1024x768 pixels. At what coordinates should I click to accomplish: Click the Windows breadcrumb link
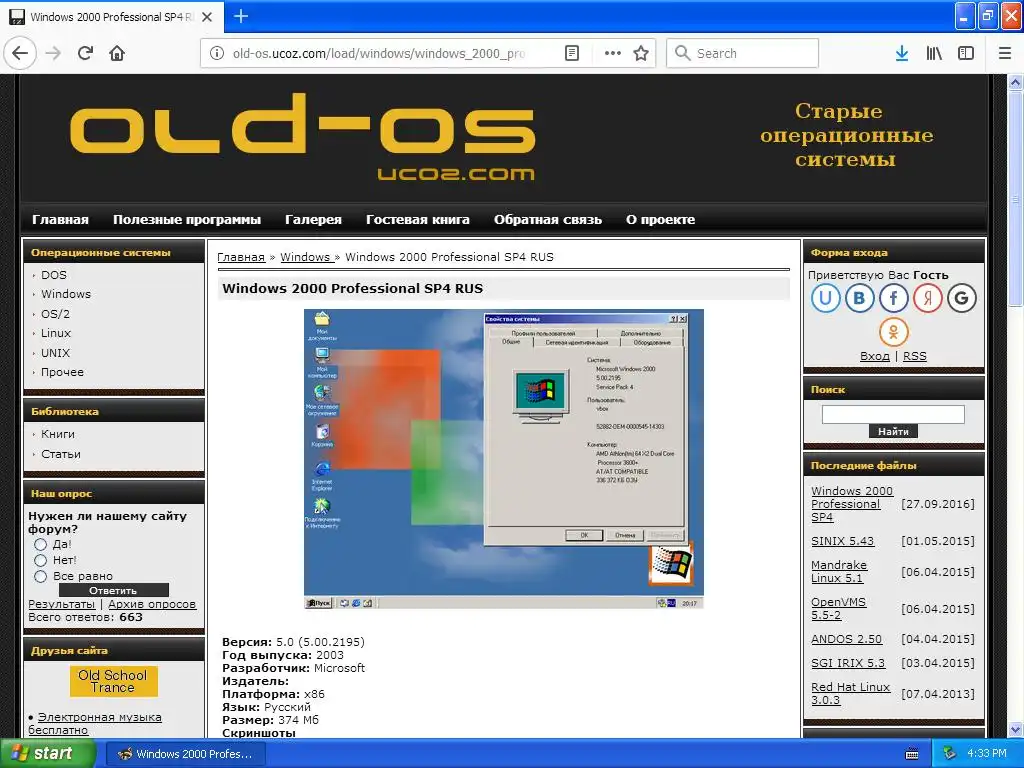305,257
